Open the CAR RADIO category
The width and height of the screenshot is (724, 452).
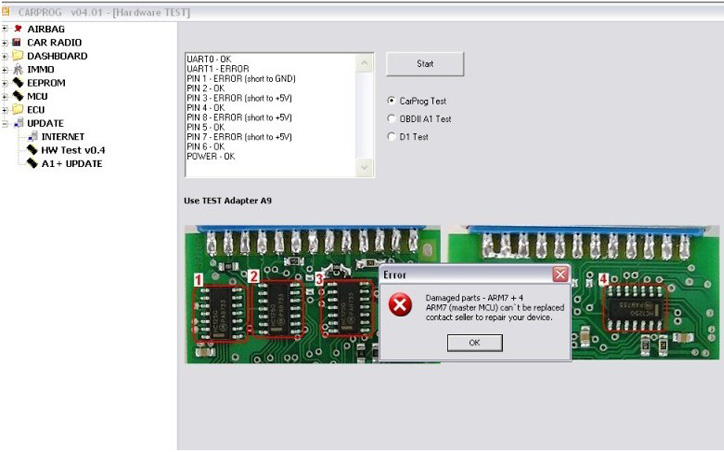[54, 42]
